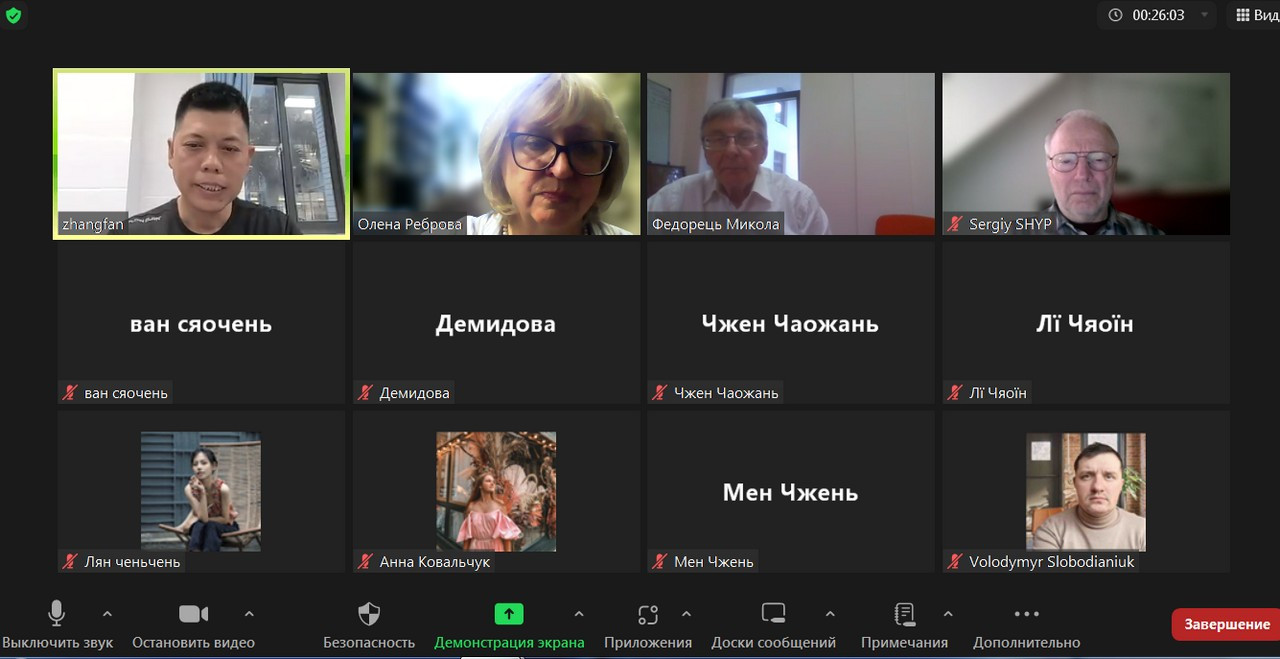Click the red Завершение button

[x=1226, y=624]
